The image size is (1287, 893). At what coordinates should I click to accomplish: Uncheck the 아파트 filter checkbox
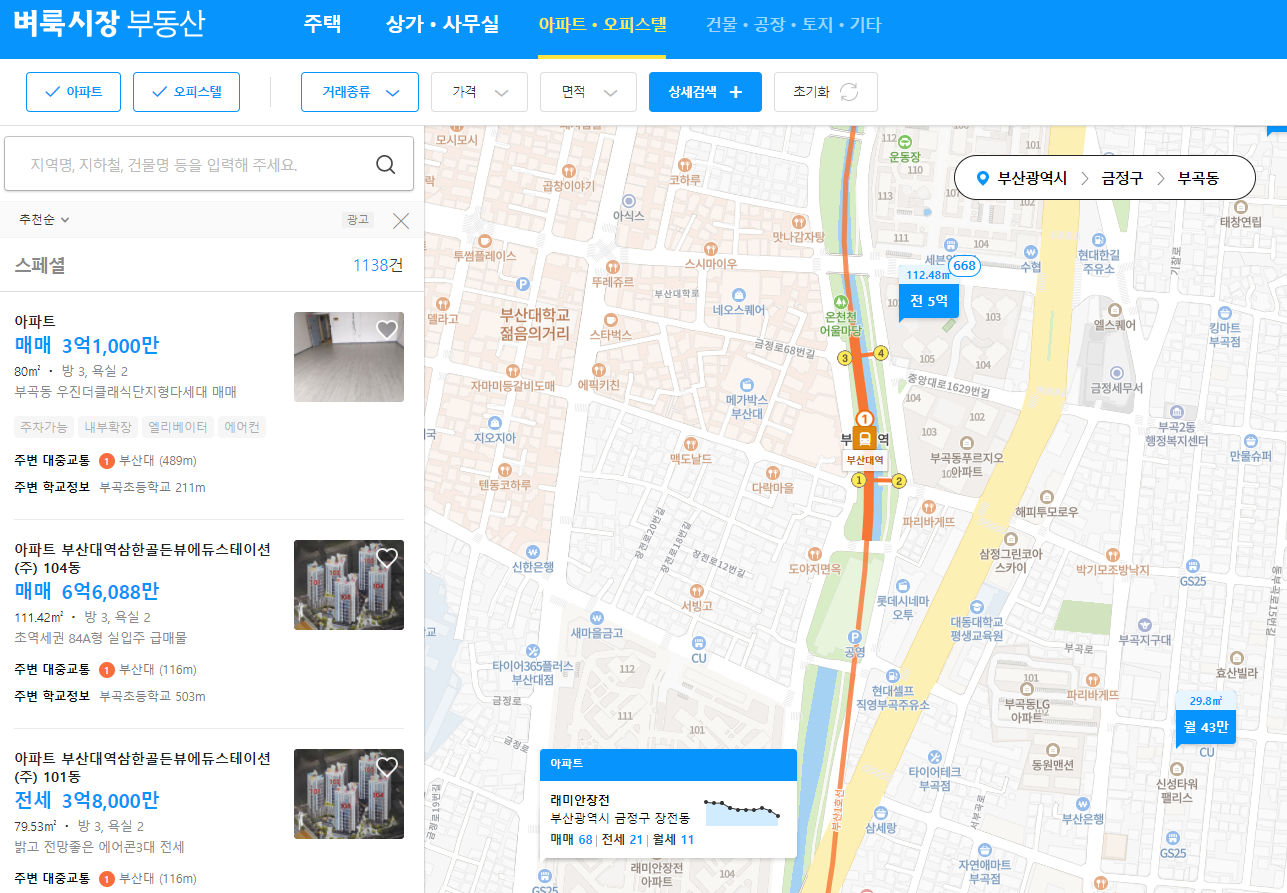pyautogui.click(x=50, y=92)
